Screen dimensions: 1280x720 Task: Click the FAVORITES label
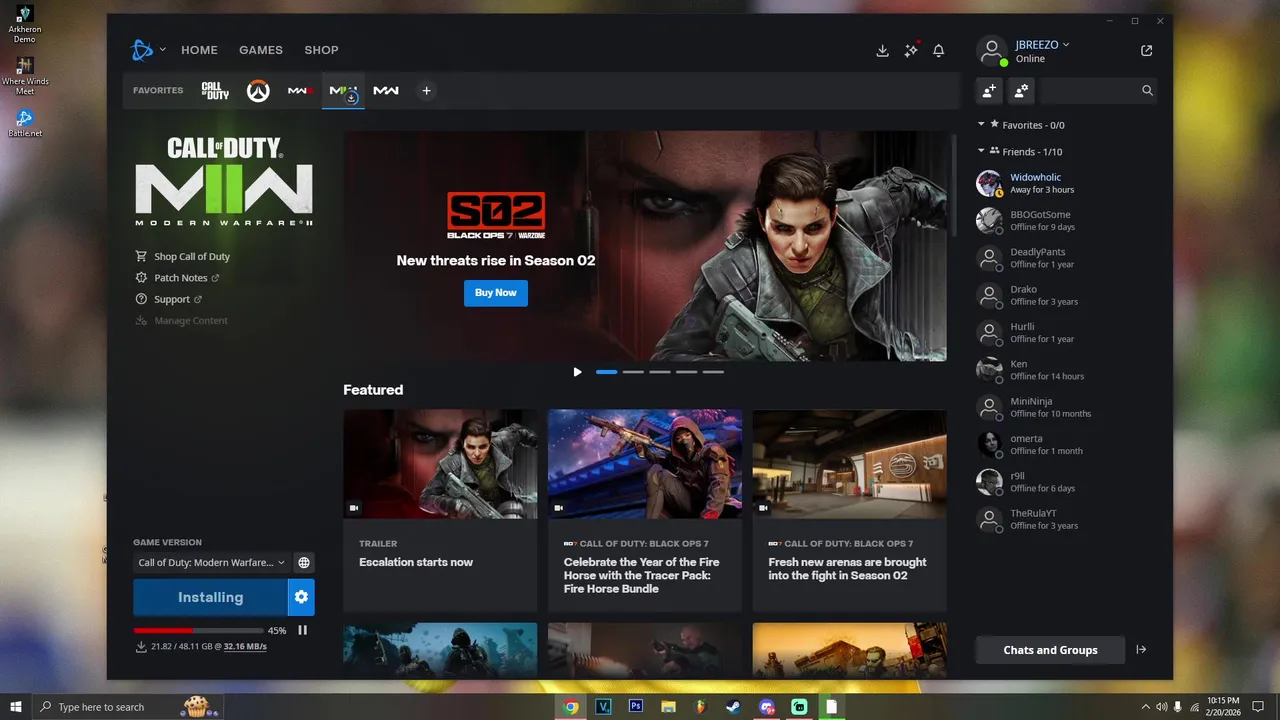pos(158,91)
